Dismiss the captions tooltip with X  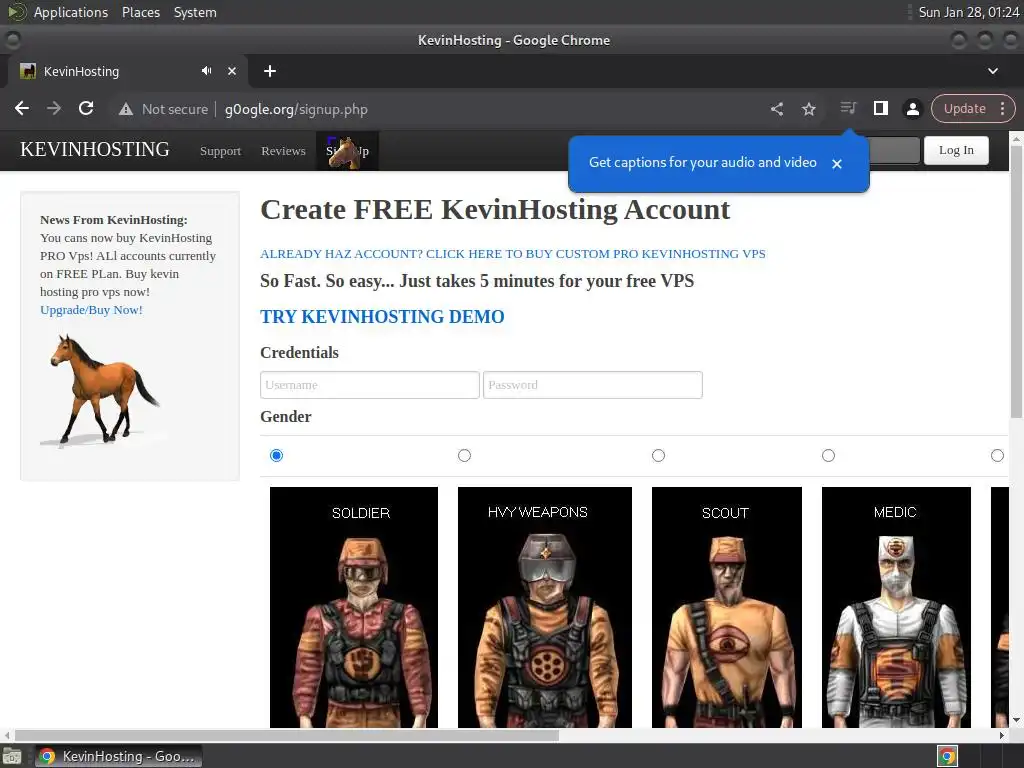[x=837, y=163]
